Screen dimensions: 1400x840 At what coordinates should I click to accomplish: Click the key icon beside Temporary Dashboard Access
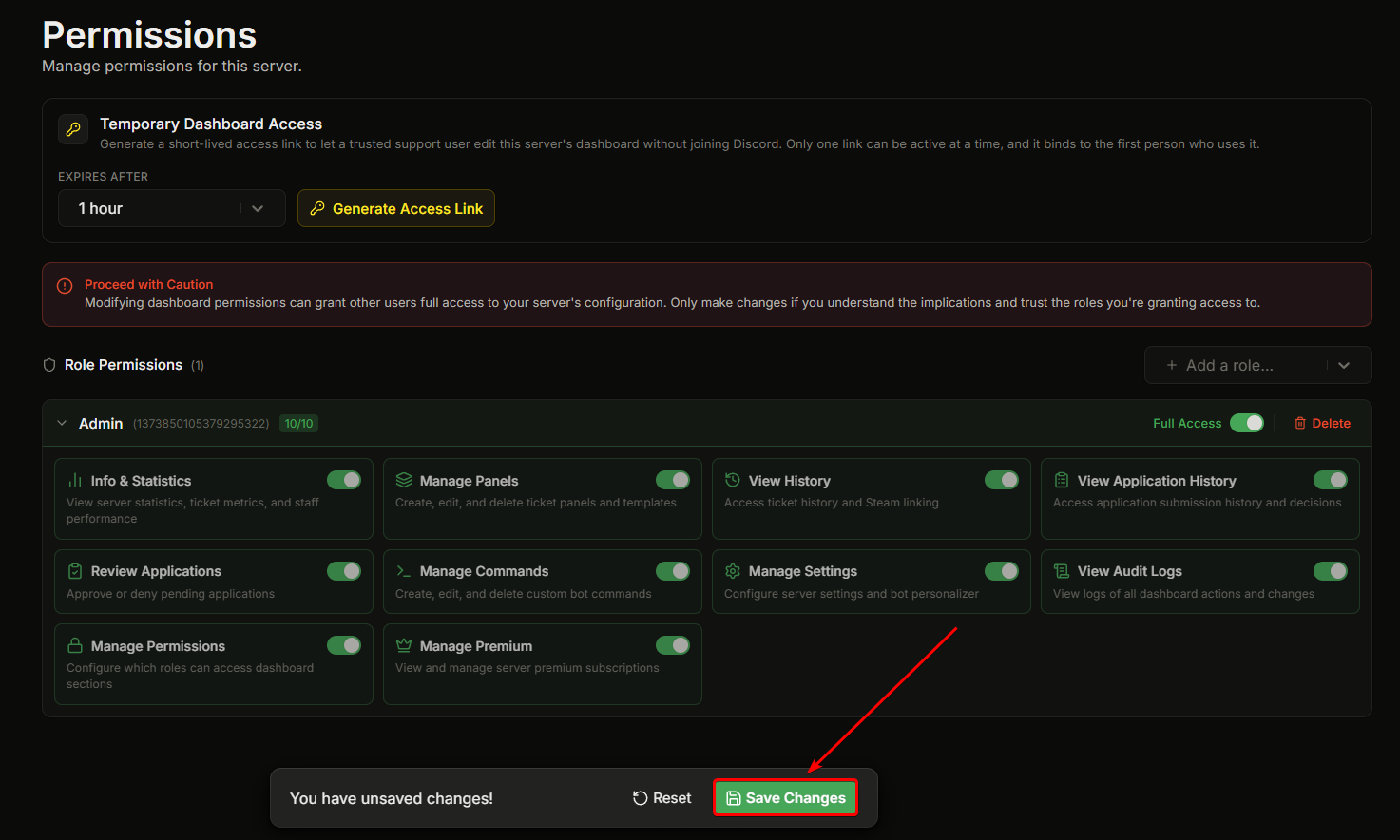coord(73,129)
